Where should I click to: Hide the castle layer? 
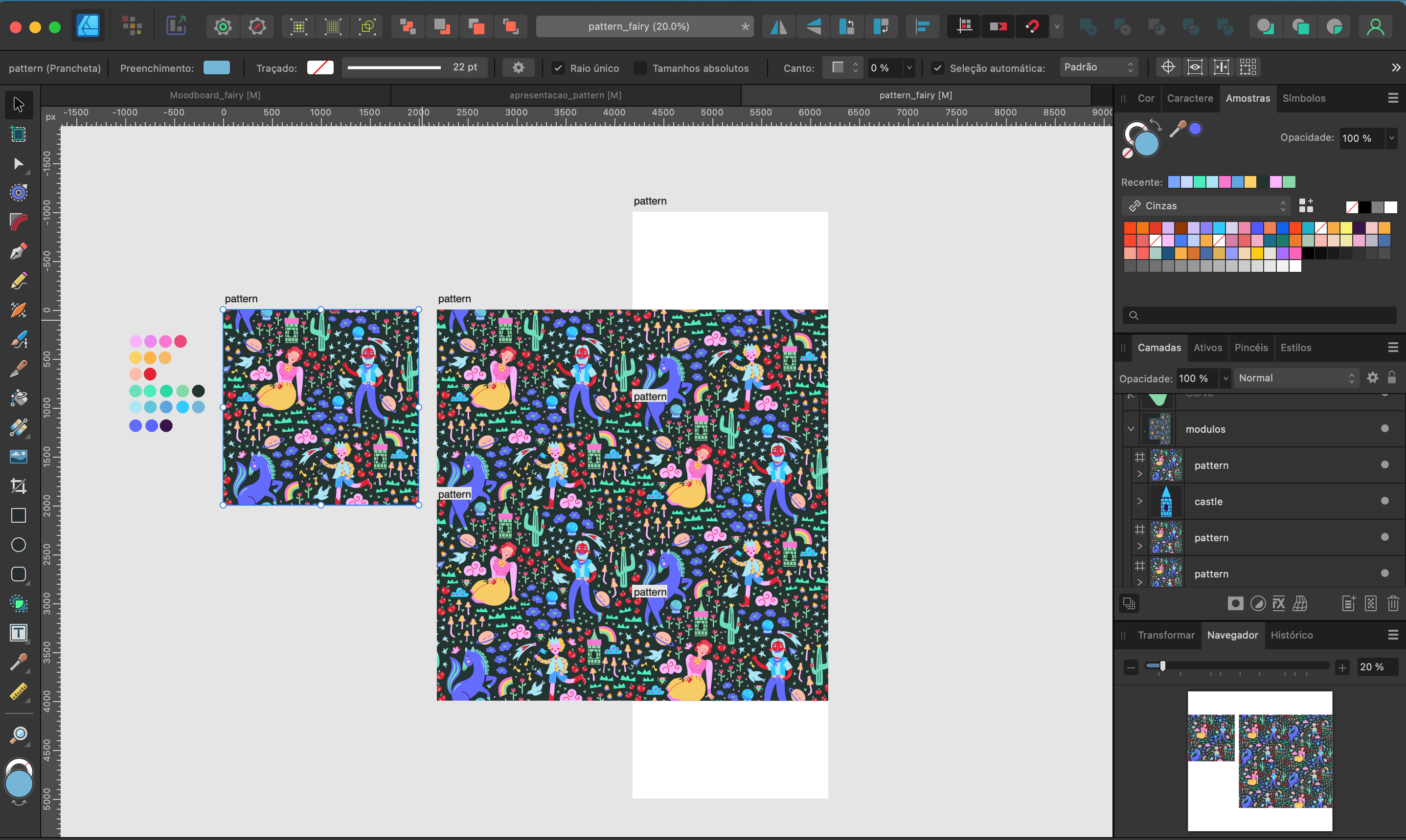point(1384,501)
